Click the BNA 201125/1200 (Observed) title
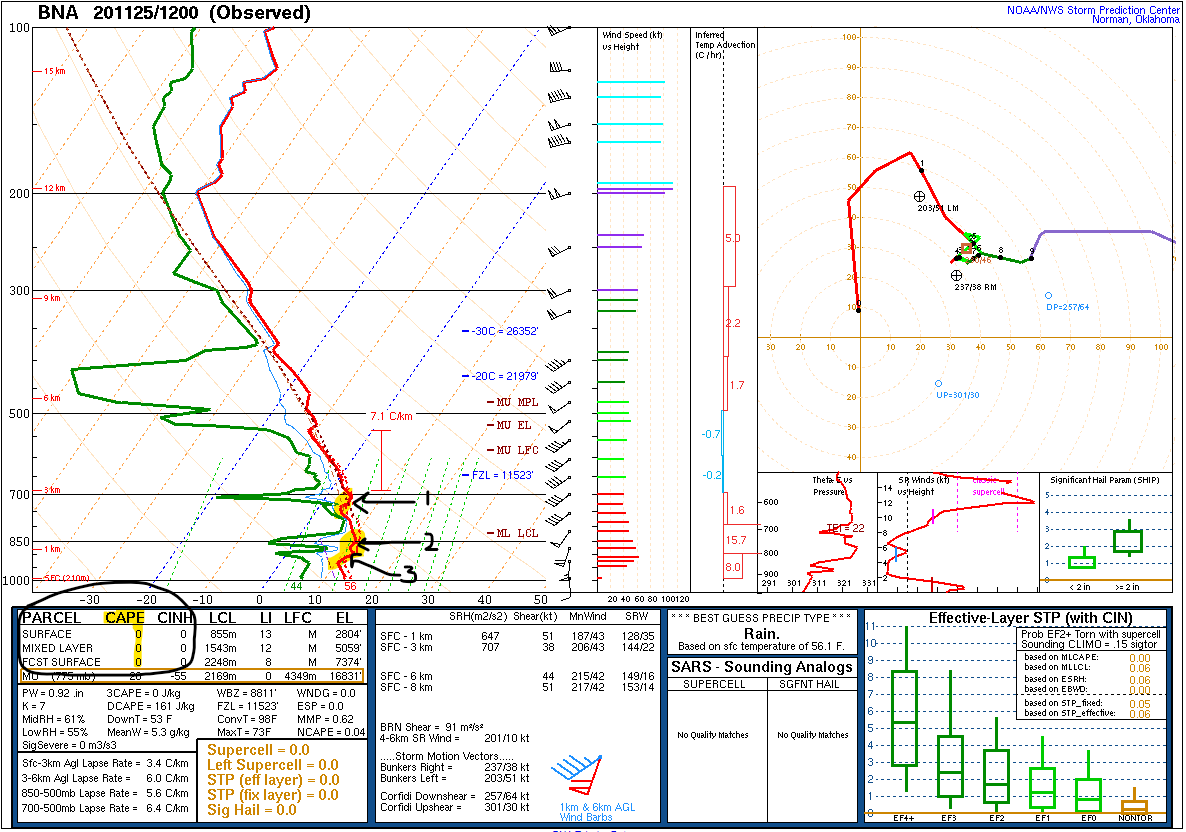The height and width of the screenshot is (832, 1186). click(174, 13)
